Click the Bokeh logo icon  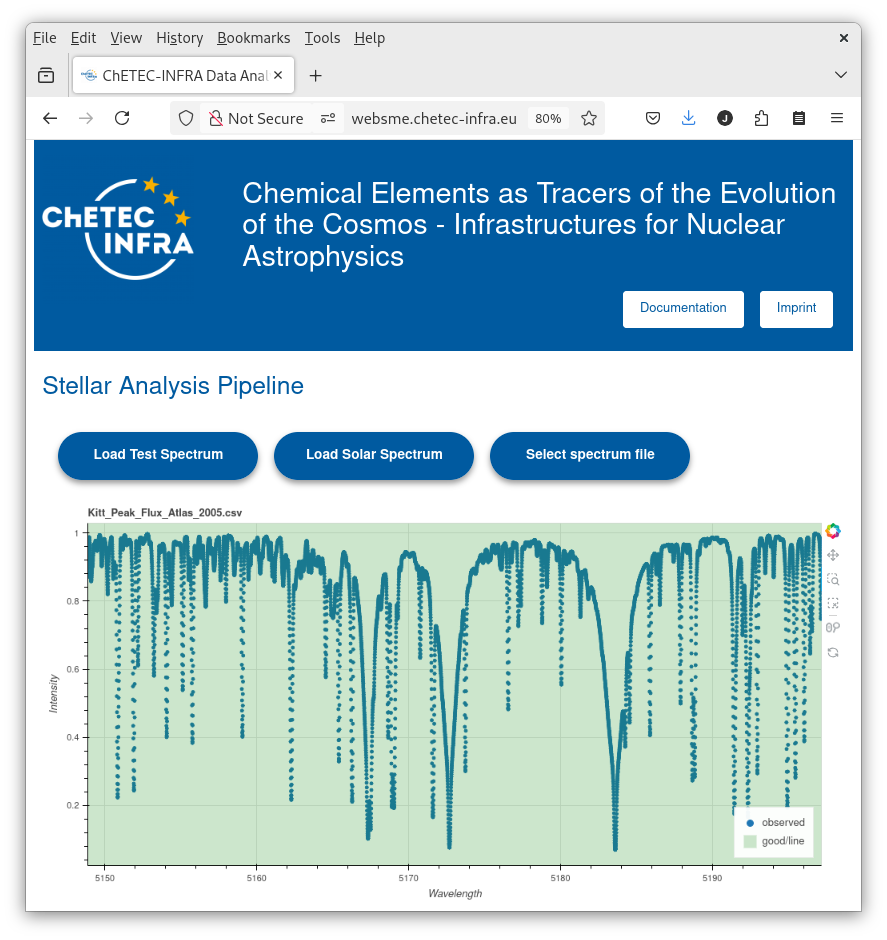point(832,531)
